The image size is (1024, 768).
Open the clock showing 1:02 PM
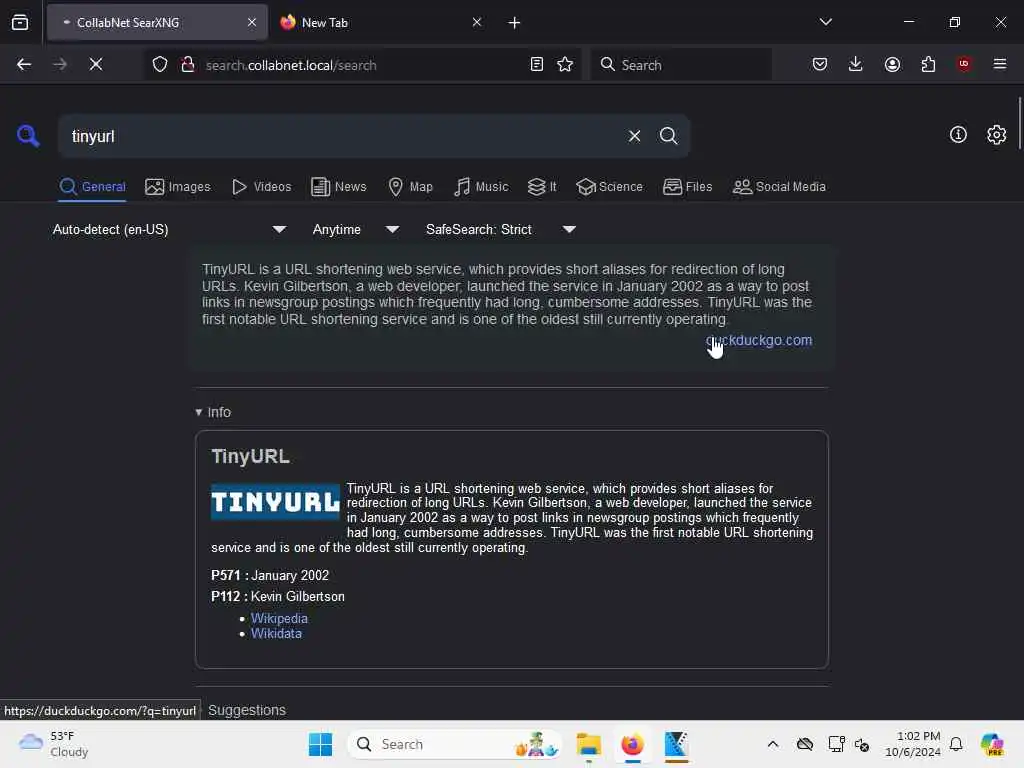click(913, 744)
